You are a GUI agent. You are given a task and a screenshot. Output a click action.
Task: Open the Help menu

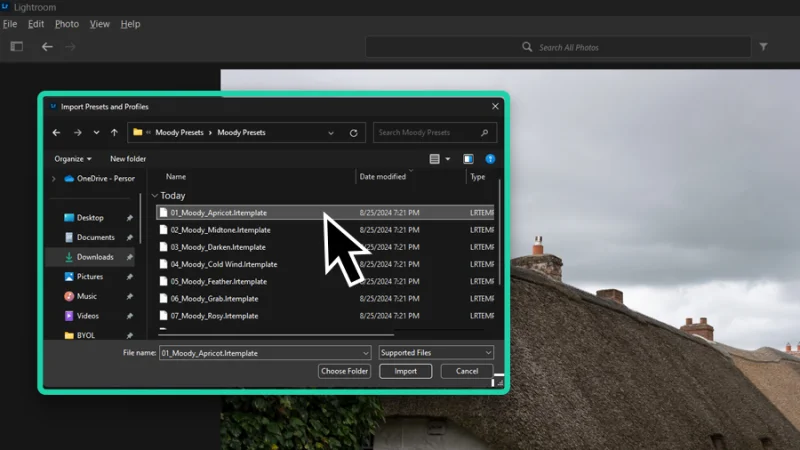(x=130, y=24)
